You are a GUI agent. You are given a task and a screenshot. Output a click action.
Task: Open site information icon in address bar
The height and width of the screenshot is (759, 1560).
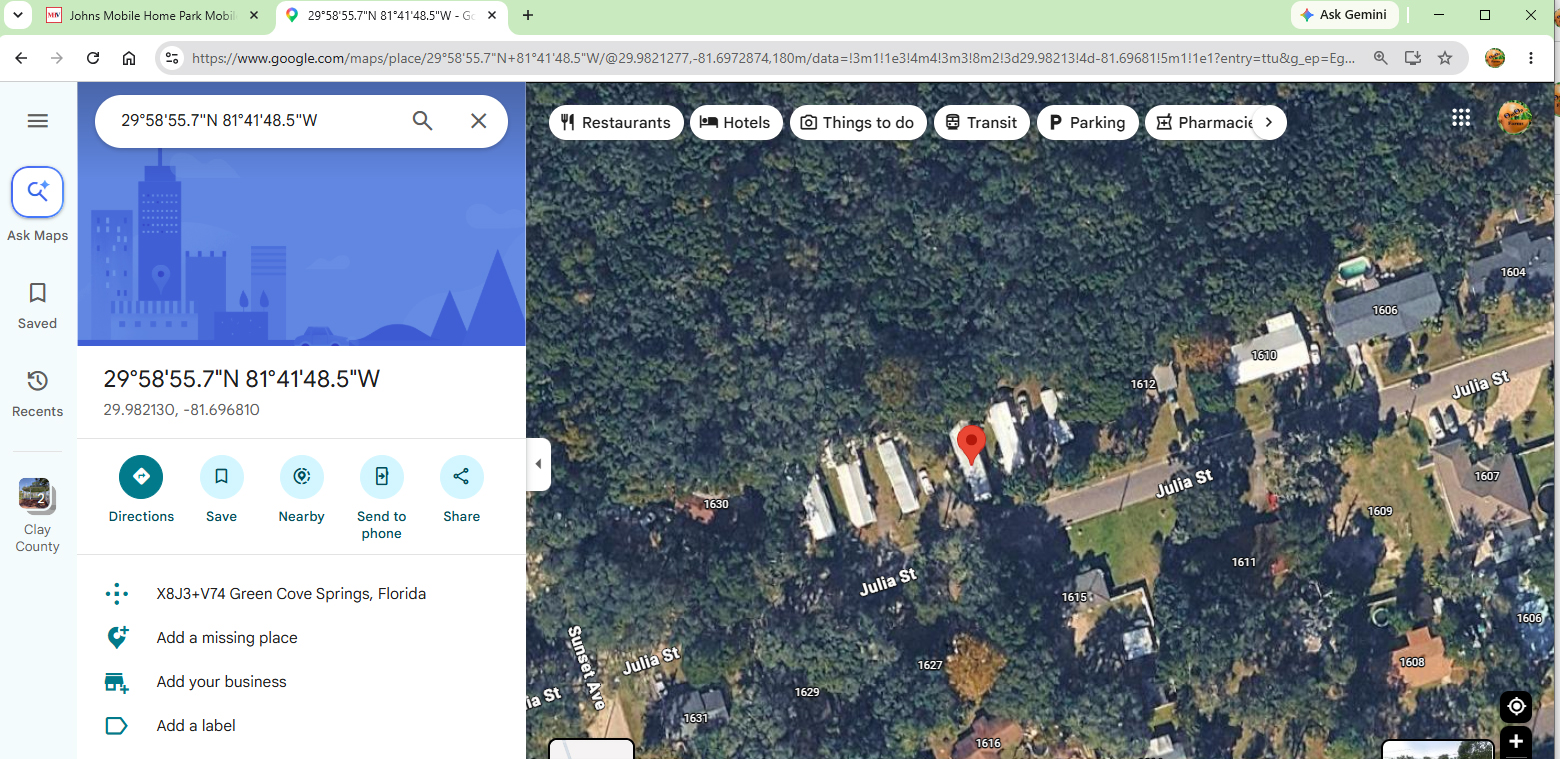172,58
